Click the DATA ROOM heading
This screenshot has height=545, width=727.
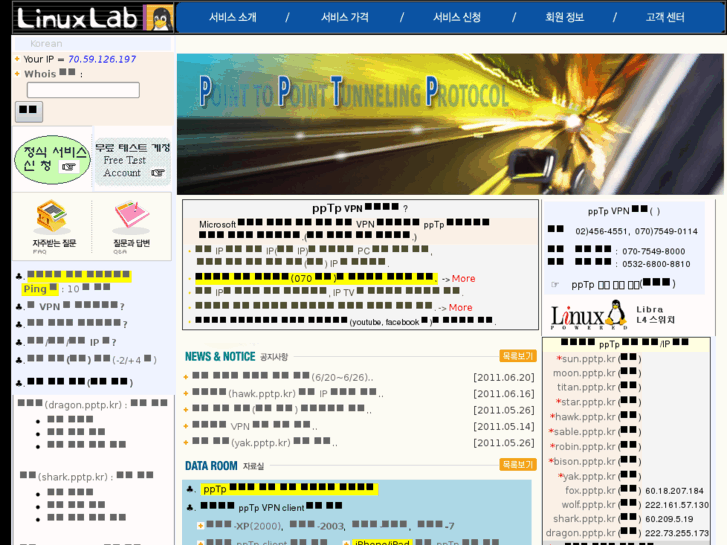tap(211, 465)
